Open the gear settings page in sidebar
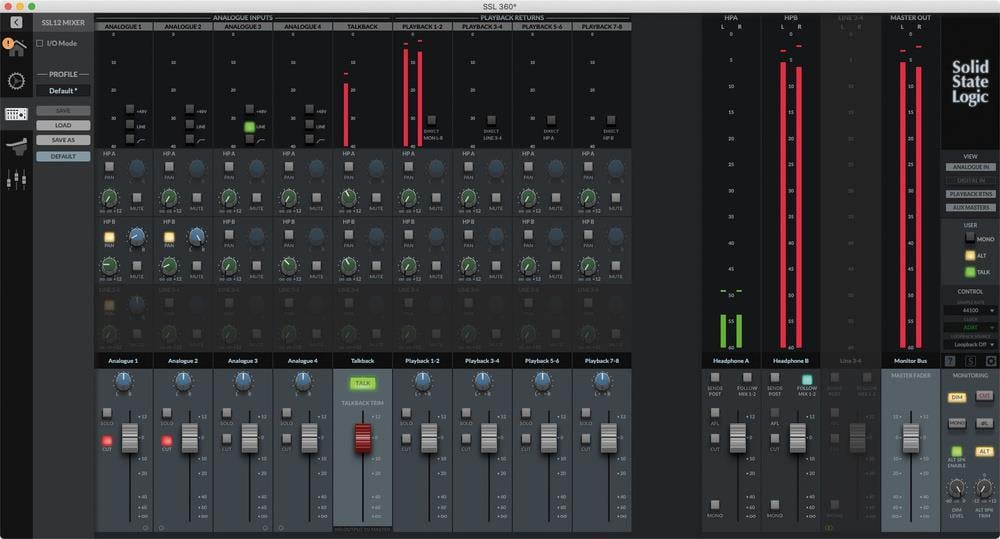Image resolution: width=1000 pixels, height=539 pixels. tap(16, 81)
